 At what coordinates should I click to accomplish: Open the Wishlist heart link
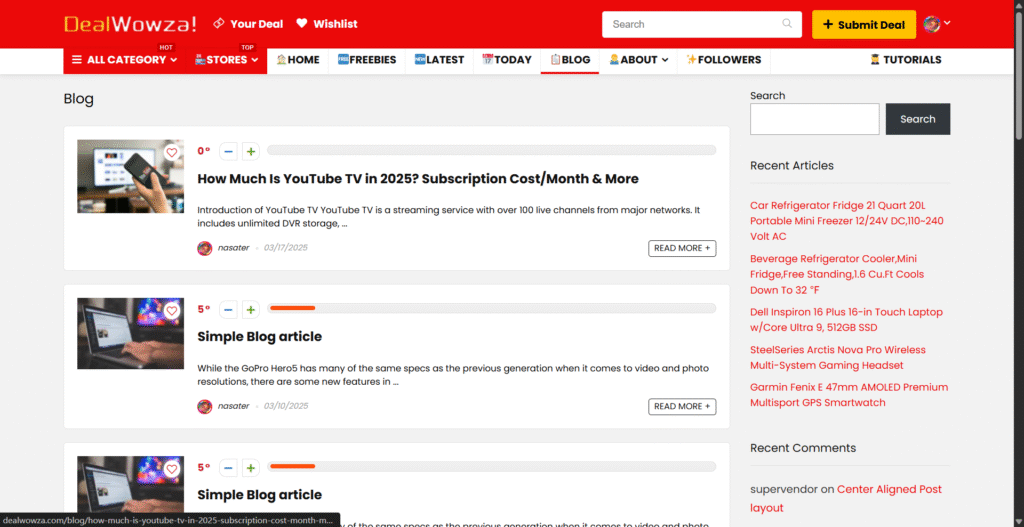302,23
